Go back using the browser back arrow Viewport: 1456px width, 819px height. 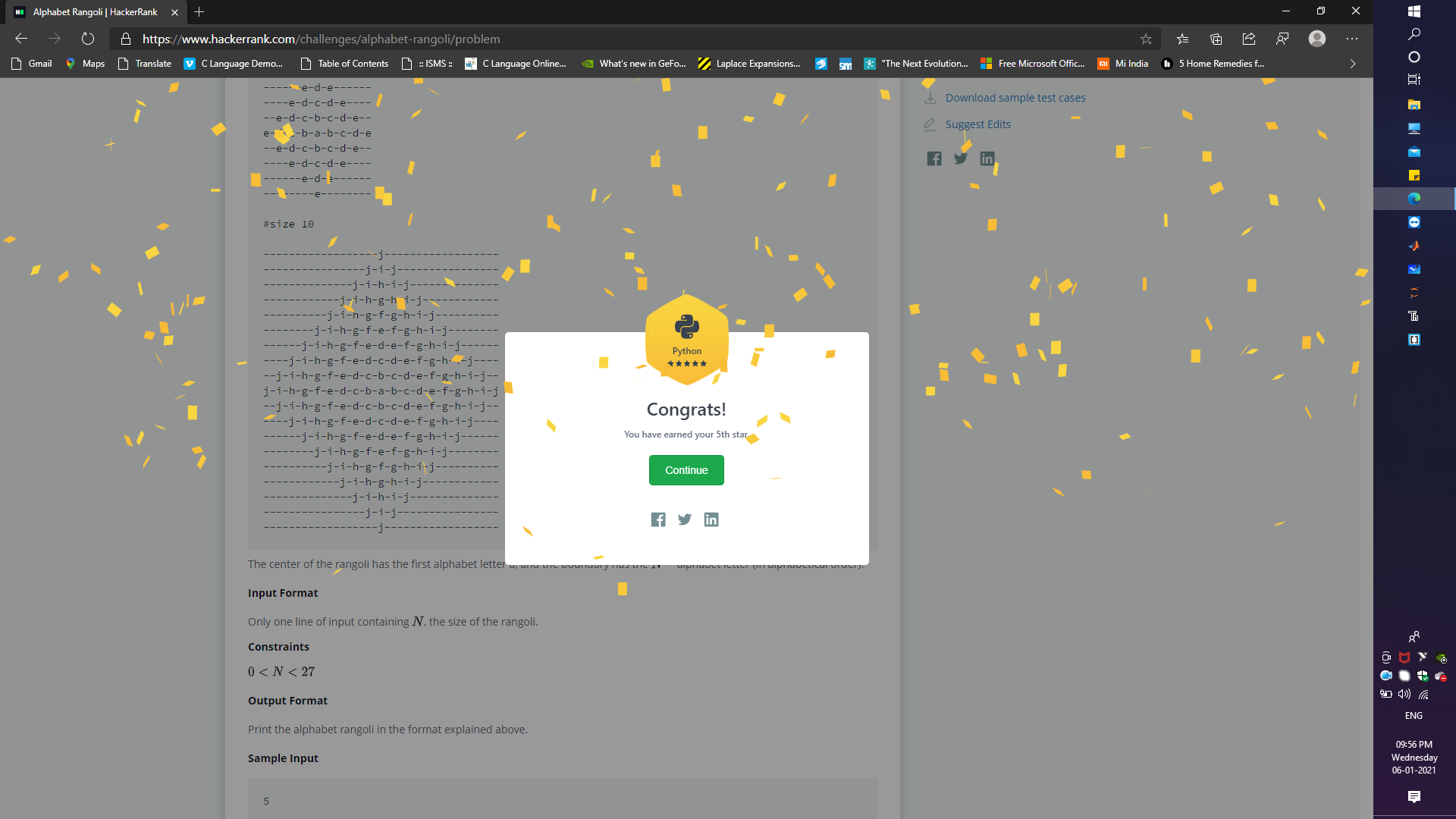point(21,39)
